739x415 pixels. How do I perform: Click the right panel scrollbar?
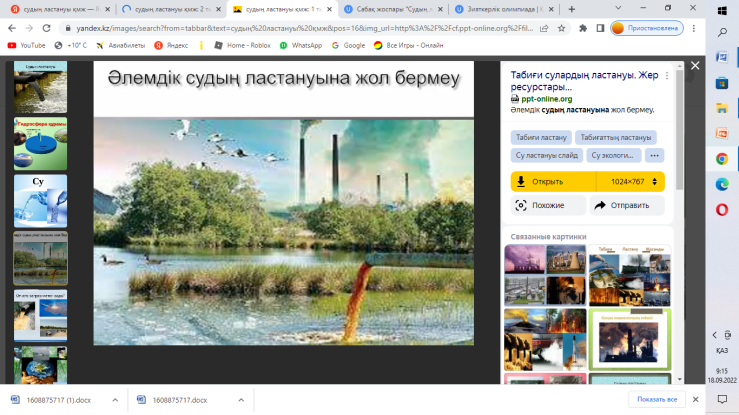(x=679, y=130)
